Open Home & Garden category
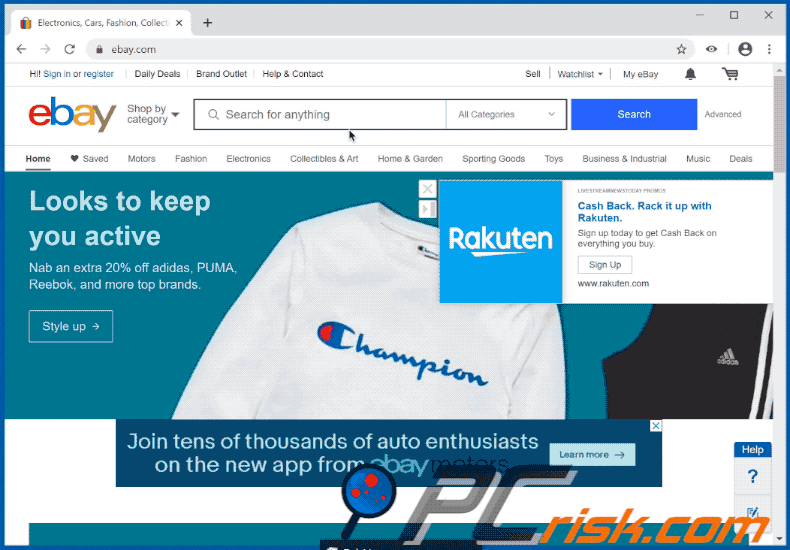This screenshot has height=550, width=790. pyautogui.click(x=410, y=159)
